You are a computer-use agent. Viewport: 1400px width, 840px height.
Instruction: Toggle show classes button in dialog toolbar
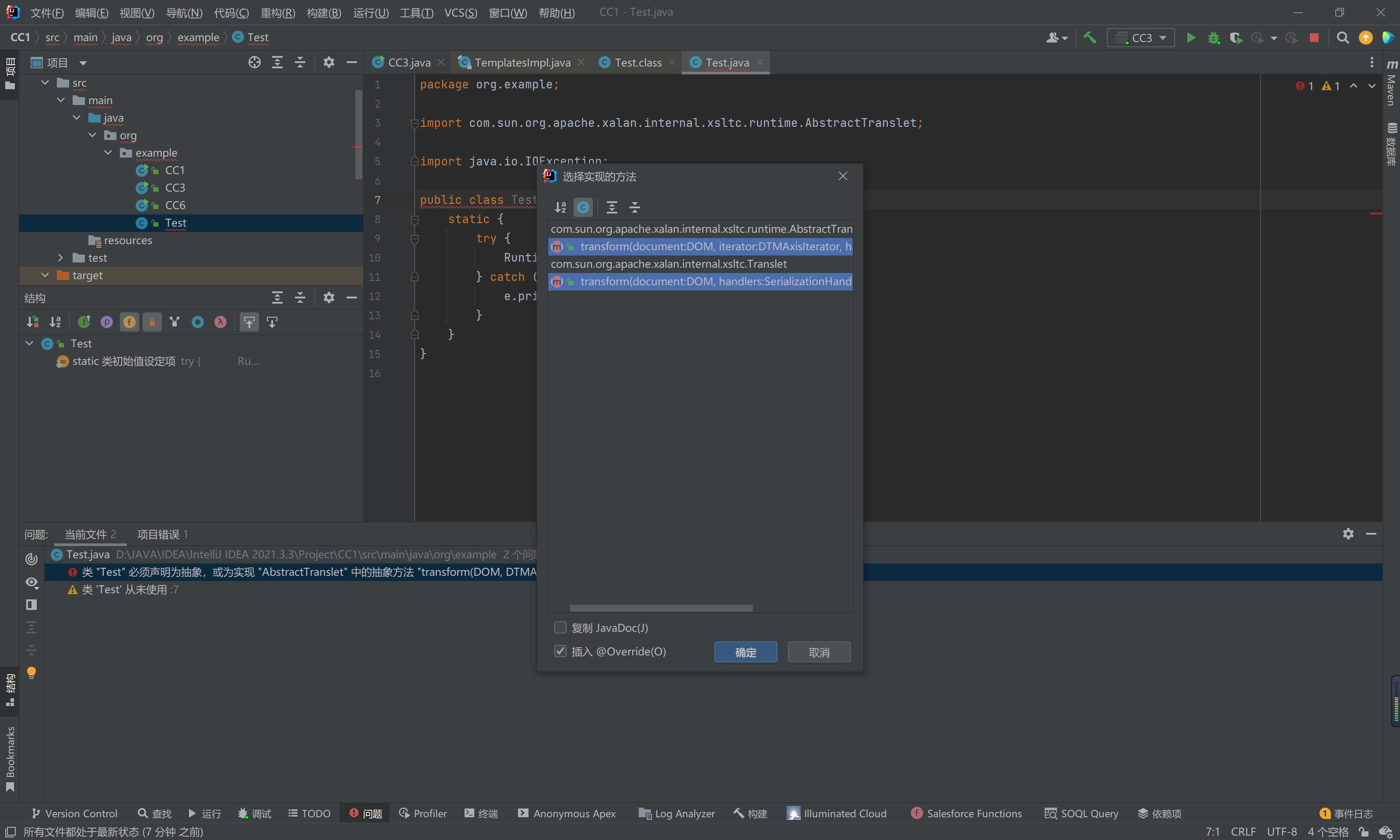coord(583,207)
